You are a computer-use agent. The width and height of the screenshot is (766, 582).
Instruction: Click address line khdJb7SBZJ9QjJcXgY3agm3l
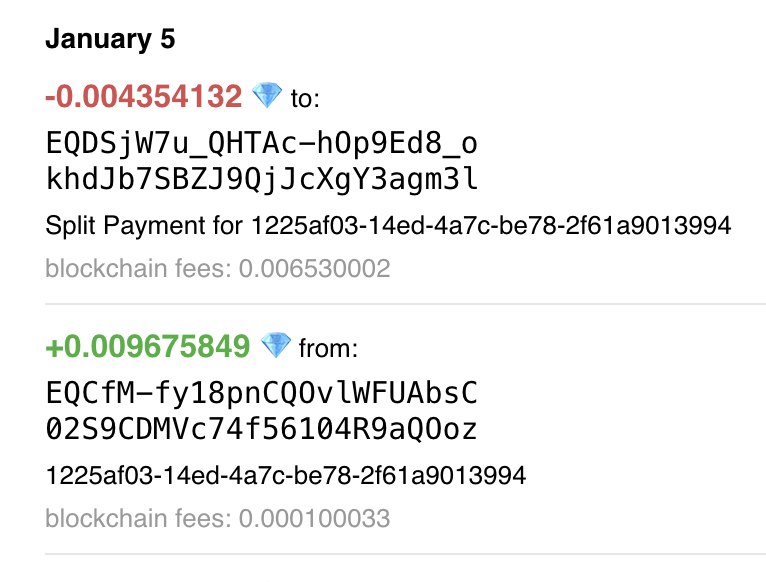261,179
